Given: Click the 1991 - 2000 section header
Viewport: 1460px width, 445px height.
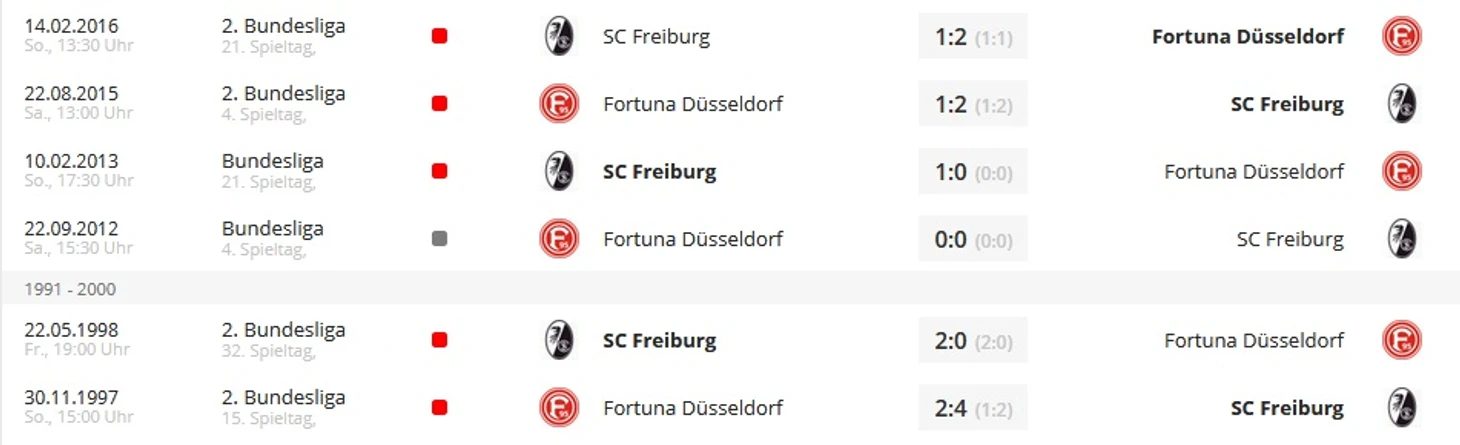Looking at the screenshot, I should pos(730,289).
